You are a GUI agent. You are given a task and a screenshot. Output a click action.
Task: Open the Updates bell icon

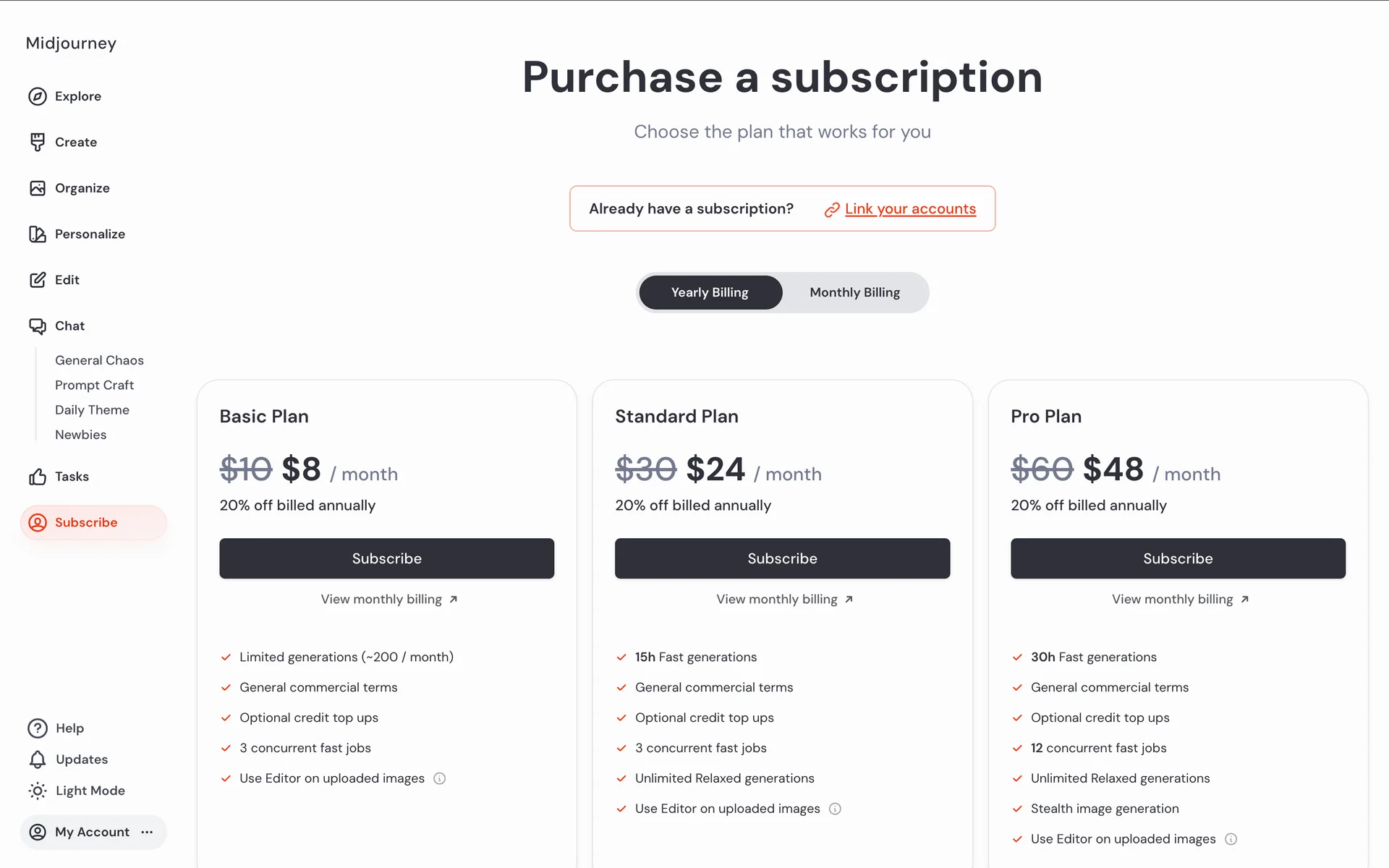38,759
